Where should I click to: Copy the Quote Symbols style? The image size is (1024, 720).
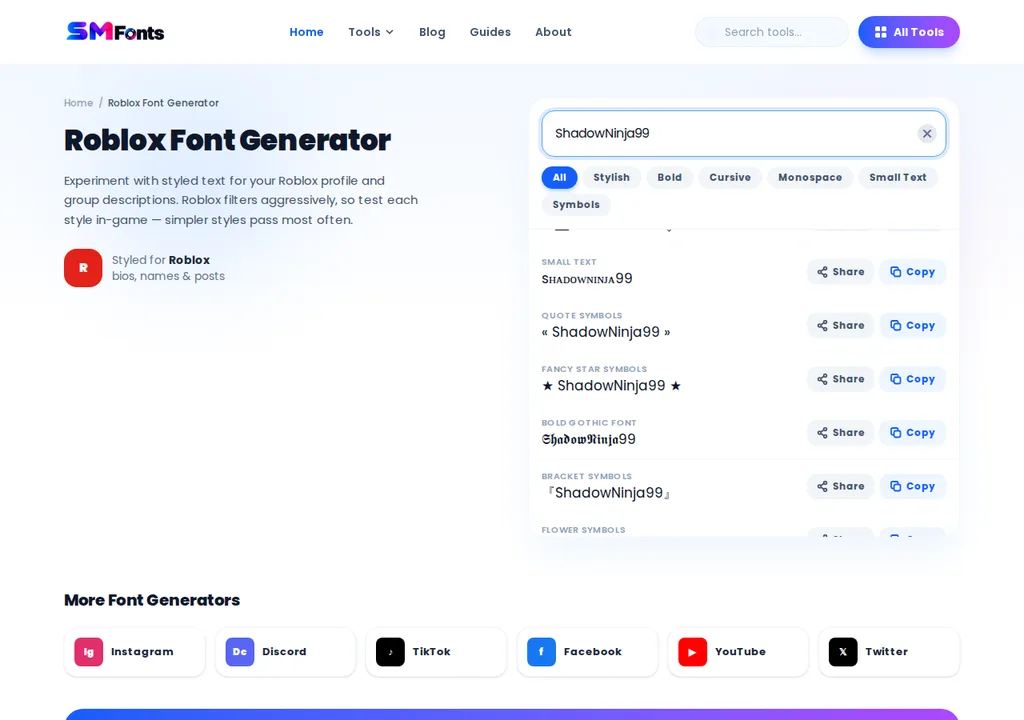tap(912, 325)
